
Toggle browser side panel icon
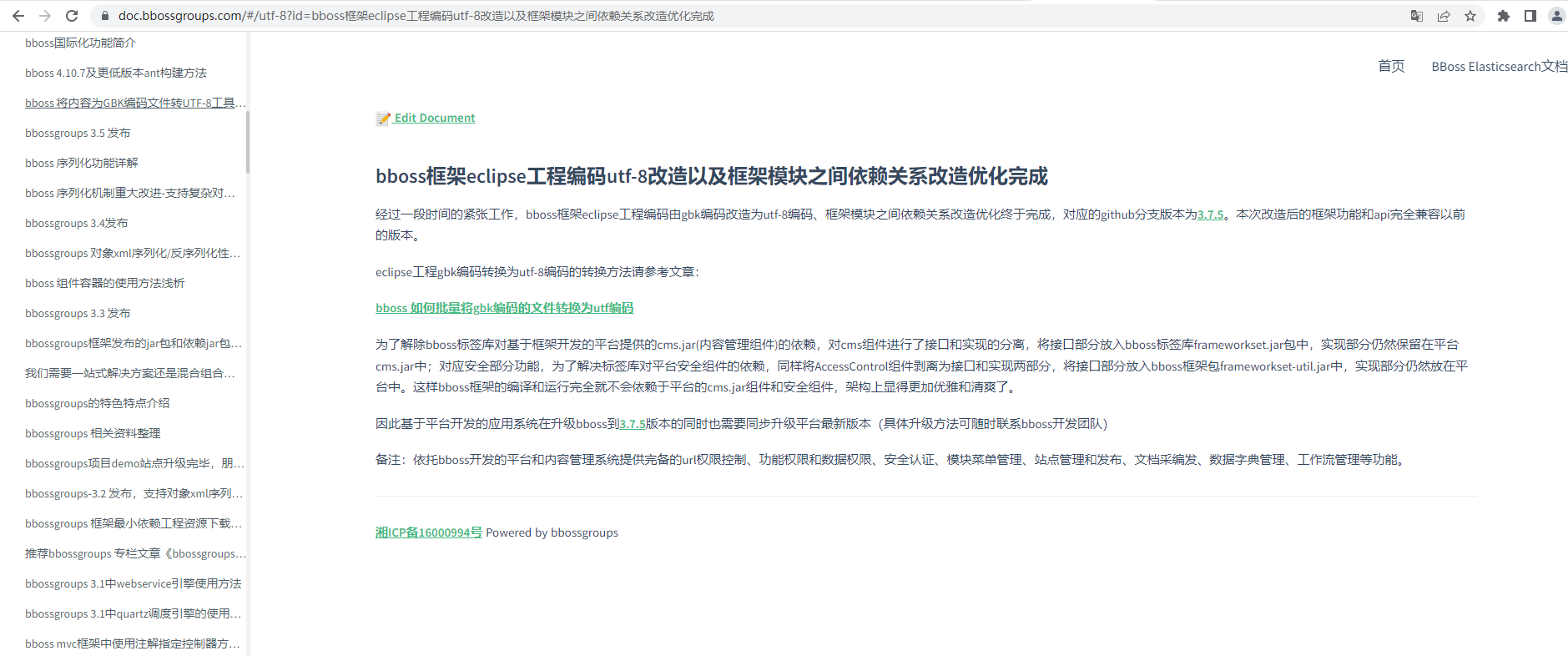(x=1530, y=16)
